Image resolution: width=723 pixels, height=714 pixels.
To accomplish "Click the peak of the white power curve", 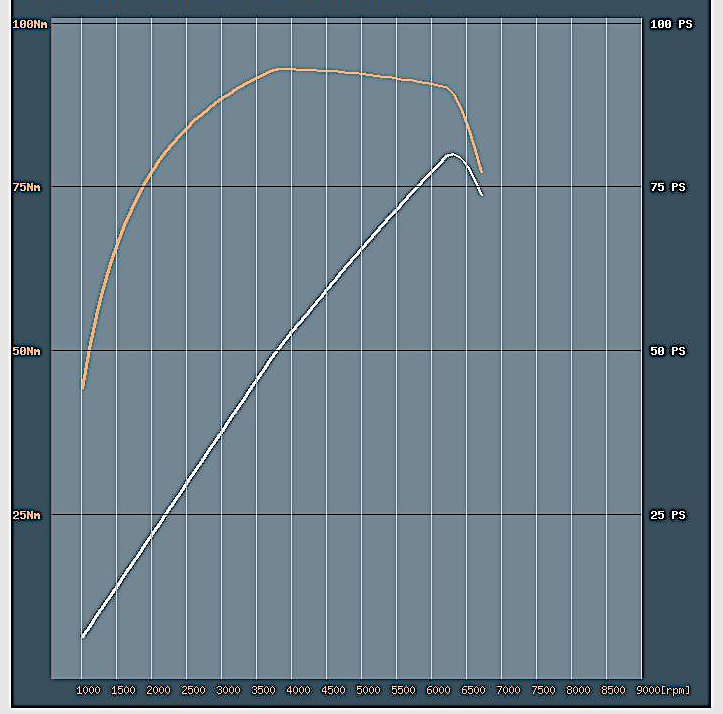I will [451, 154].
